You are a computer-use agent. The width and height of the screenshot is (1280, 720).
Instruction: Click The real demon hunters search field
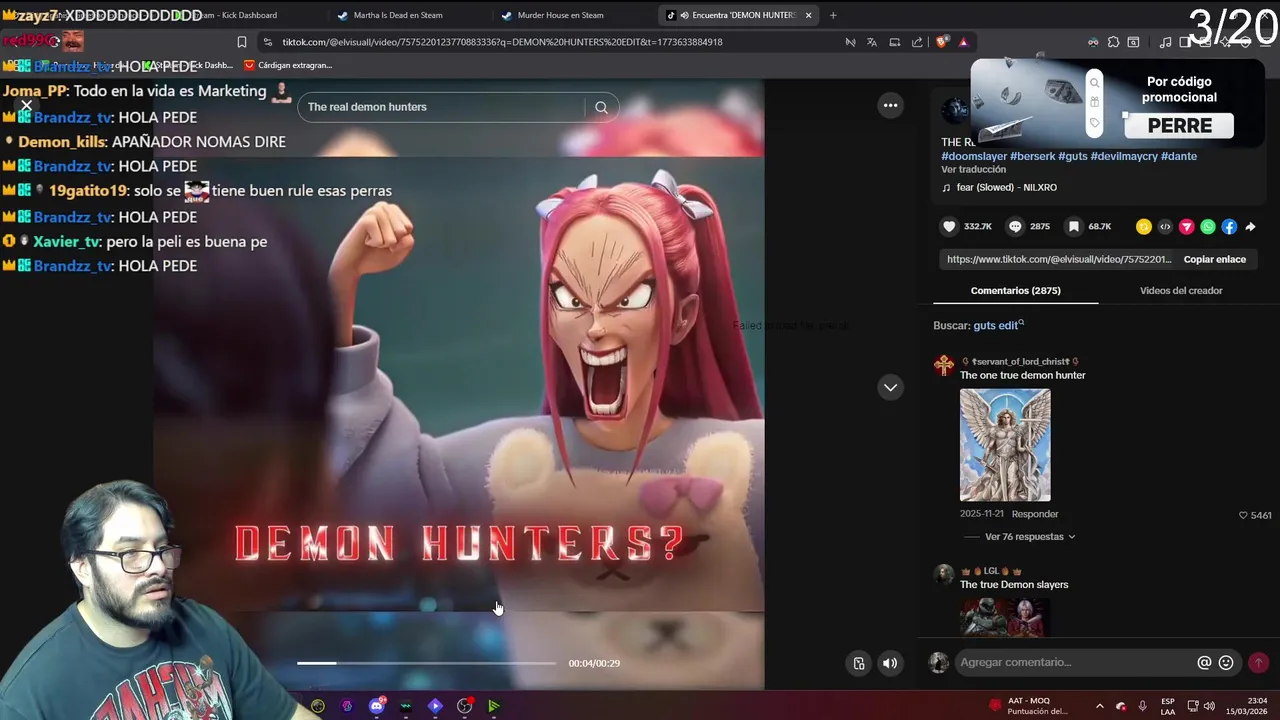point(440,107)
